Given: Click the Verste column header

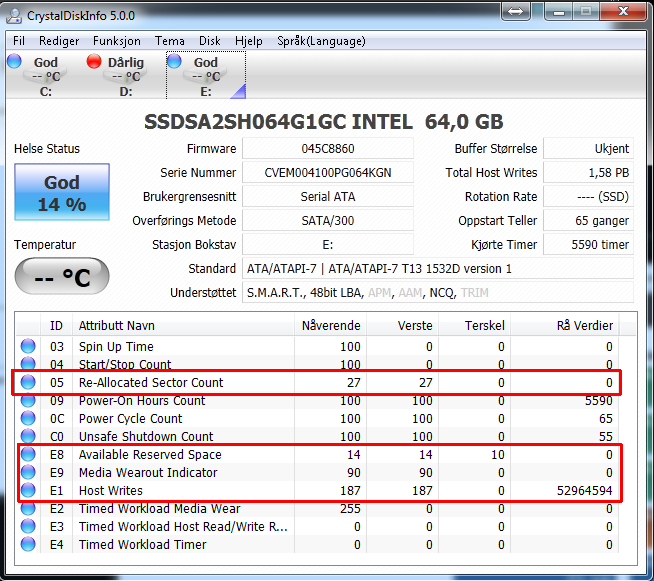Looking at the screenshot, I should tap(402, 325).
